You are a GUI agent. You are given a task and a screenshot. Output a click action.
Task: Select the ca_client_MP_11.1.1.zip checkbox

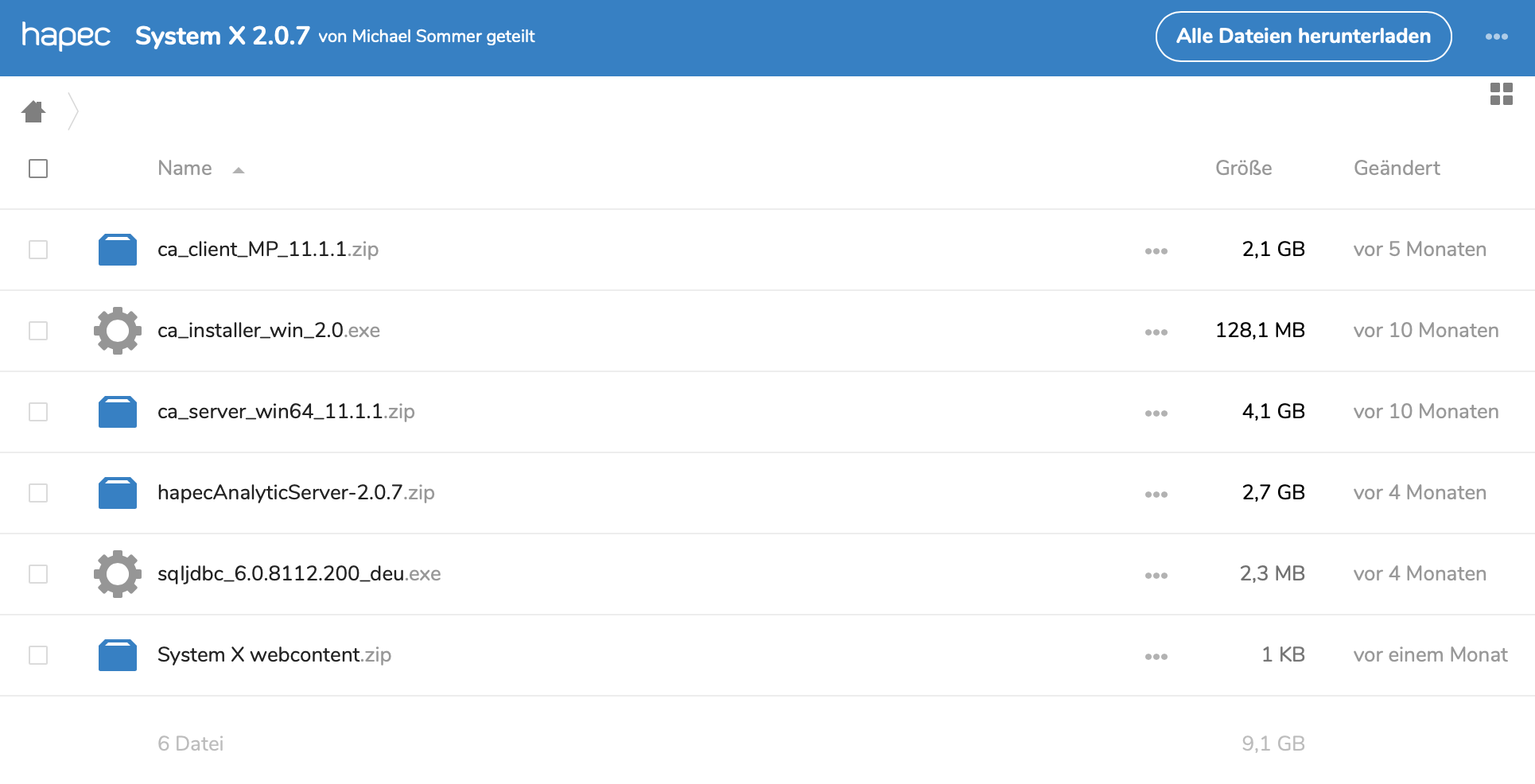coord(38,250)
